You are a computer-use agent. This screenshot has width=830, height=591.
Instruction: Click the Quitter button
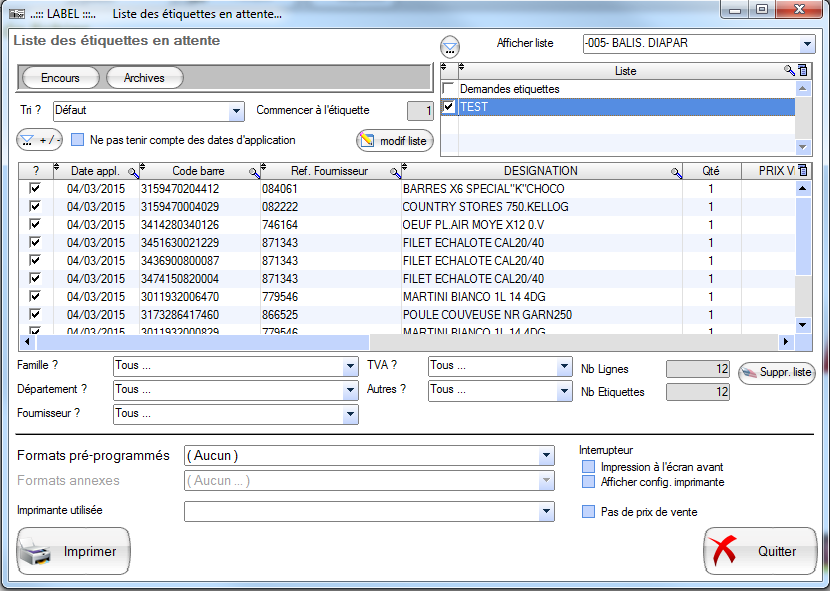tap(760, 551)
